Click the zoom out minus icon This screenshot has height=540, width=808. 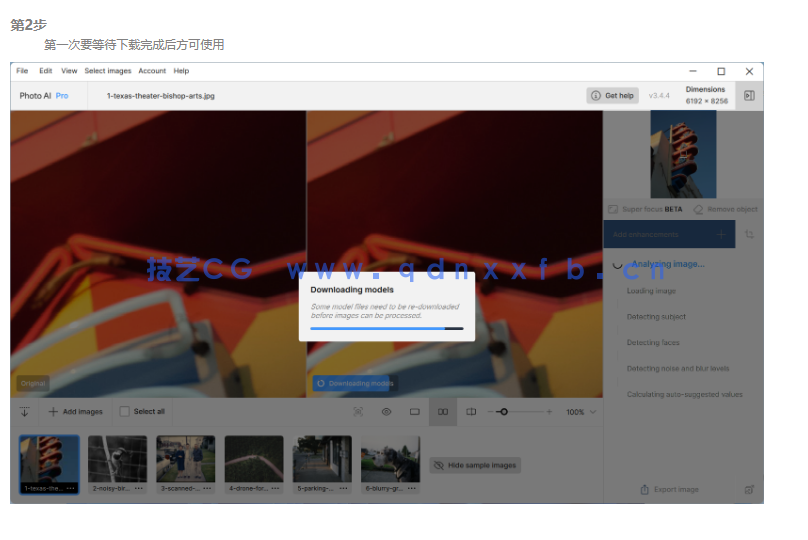coord(491,412)
